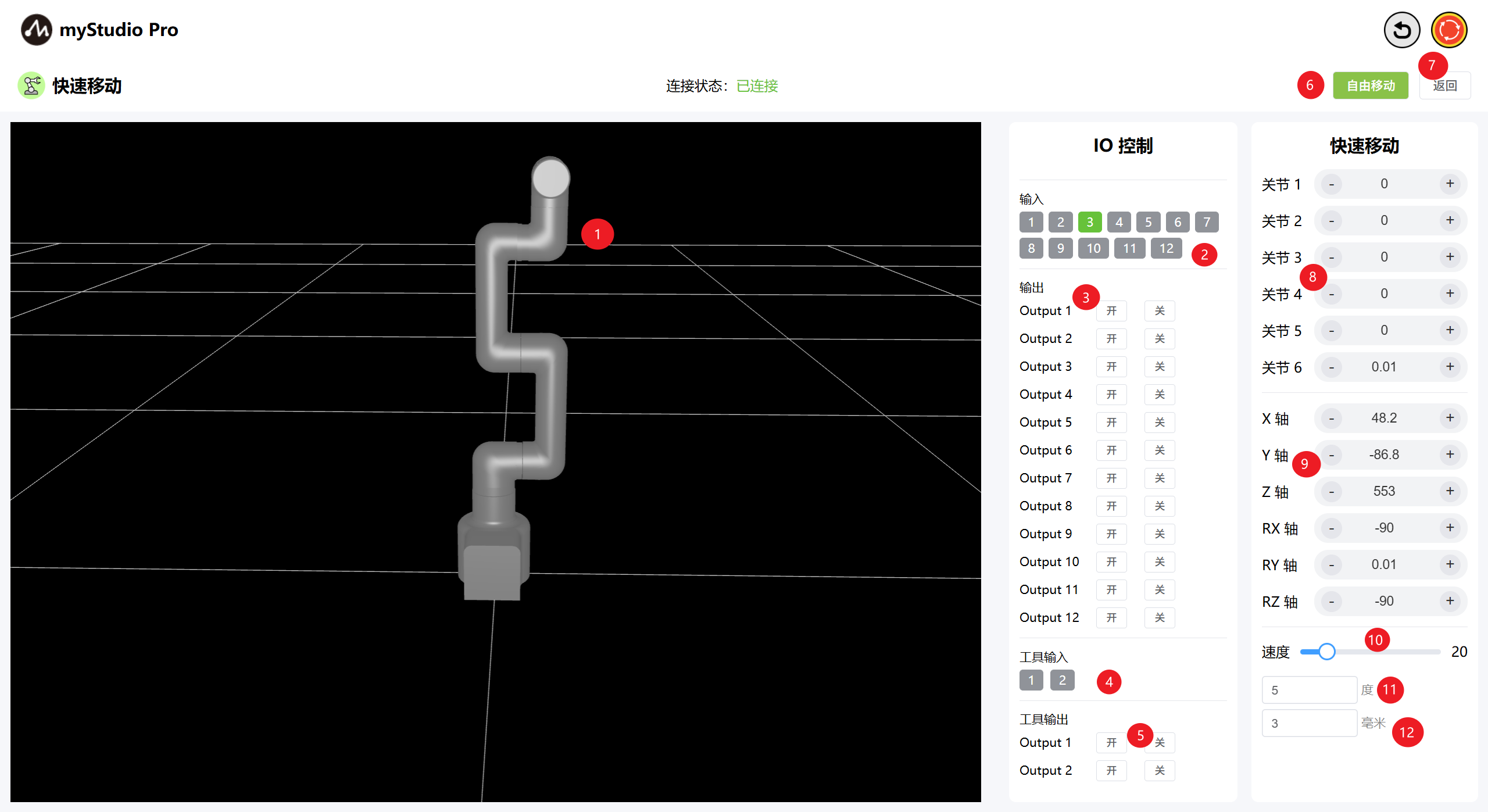This screenshot has height=812, width=1488.
Task: Increase RZ 轴 rotation with plus
Action: point(1450,601)
